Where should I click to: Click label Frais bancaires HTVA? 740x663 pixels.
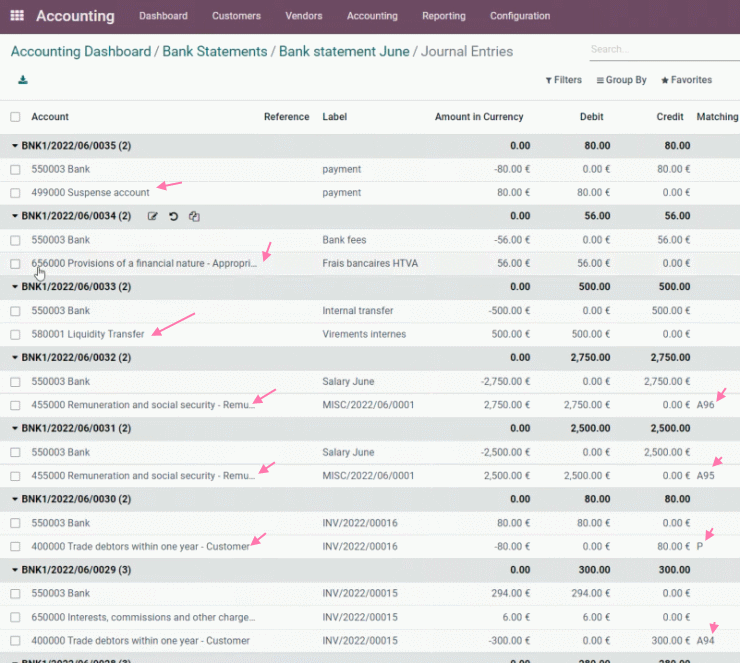(x=370, y=263)
